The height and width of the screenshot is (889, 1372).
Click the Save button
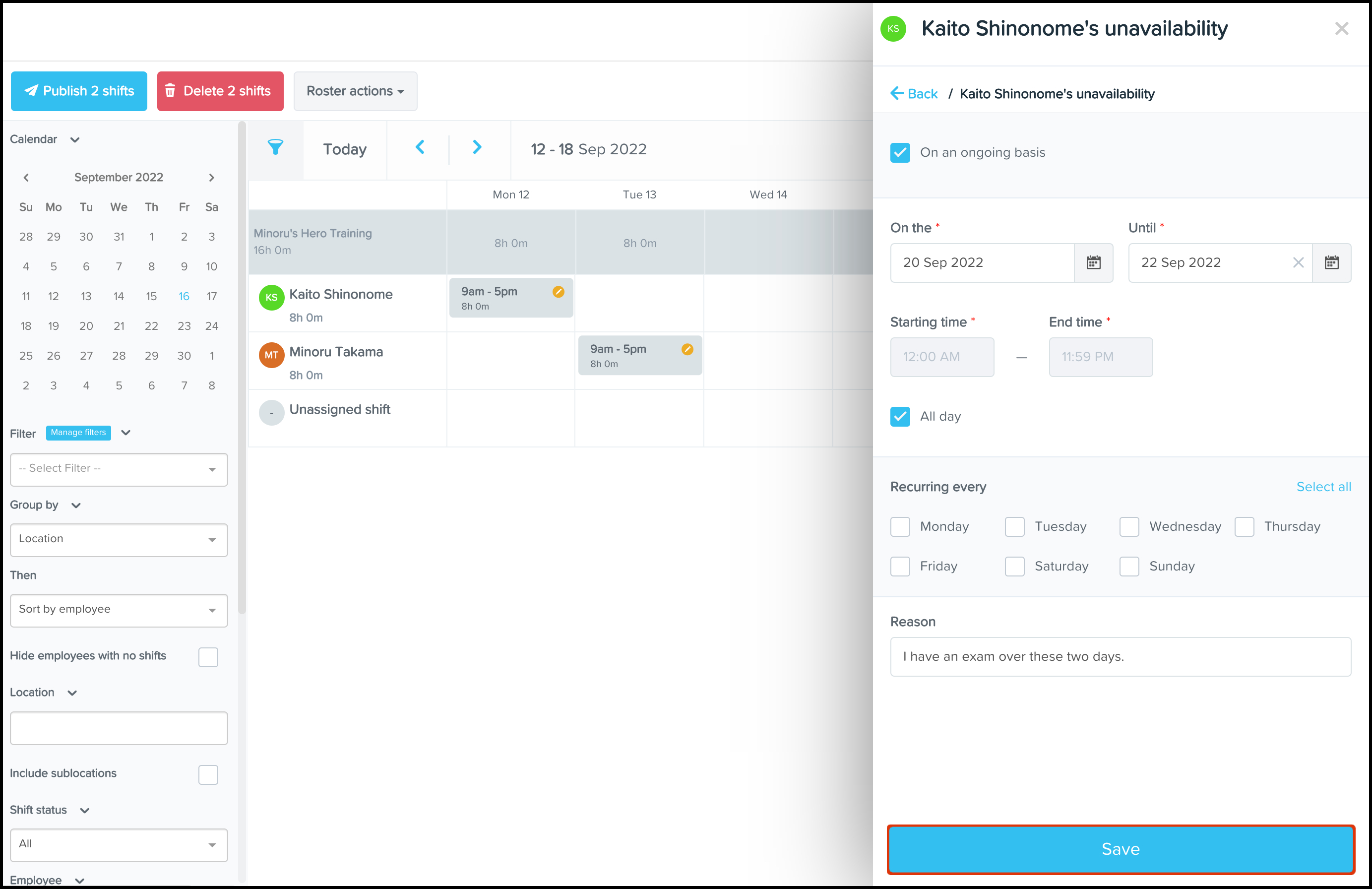click(x=1120, y=849)
